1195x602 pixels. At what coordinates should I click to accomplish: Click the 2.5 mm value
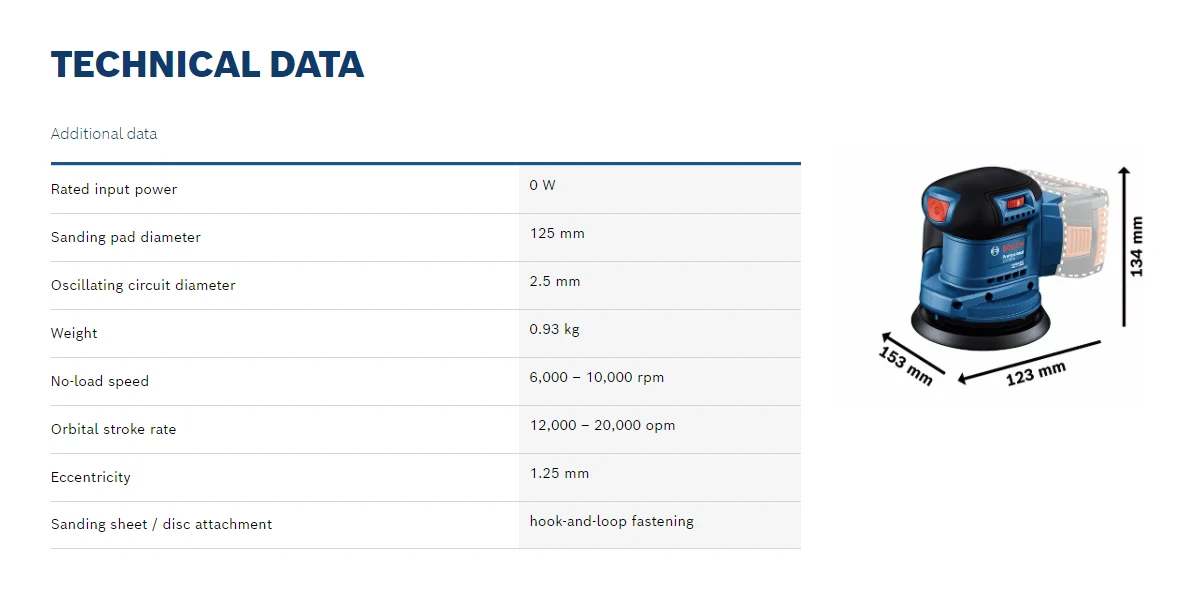click(x=555, y=281)
